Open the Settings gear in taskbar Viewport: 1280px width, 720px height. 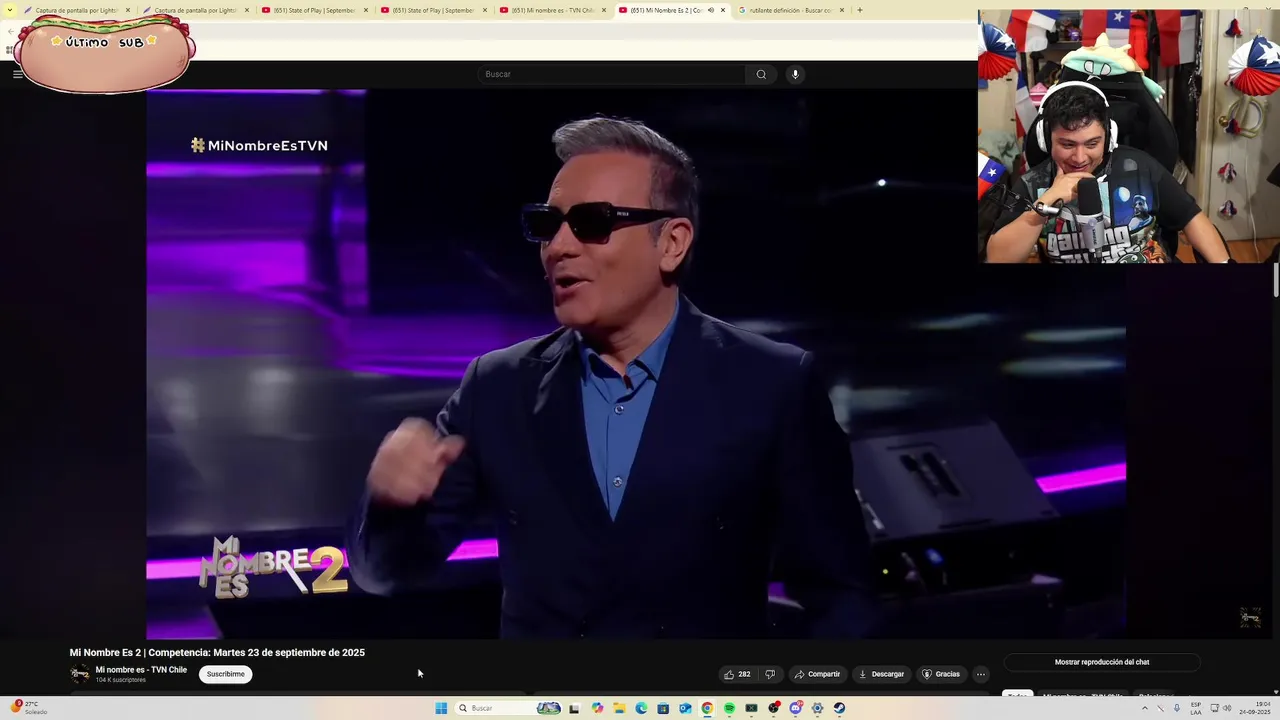click(817, 708)
